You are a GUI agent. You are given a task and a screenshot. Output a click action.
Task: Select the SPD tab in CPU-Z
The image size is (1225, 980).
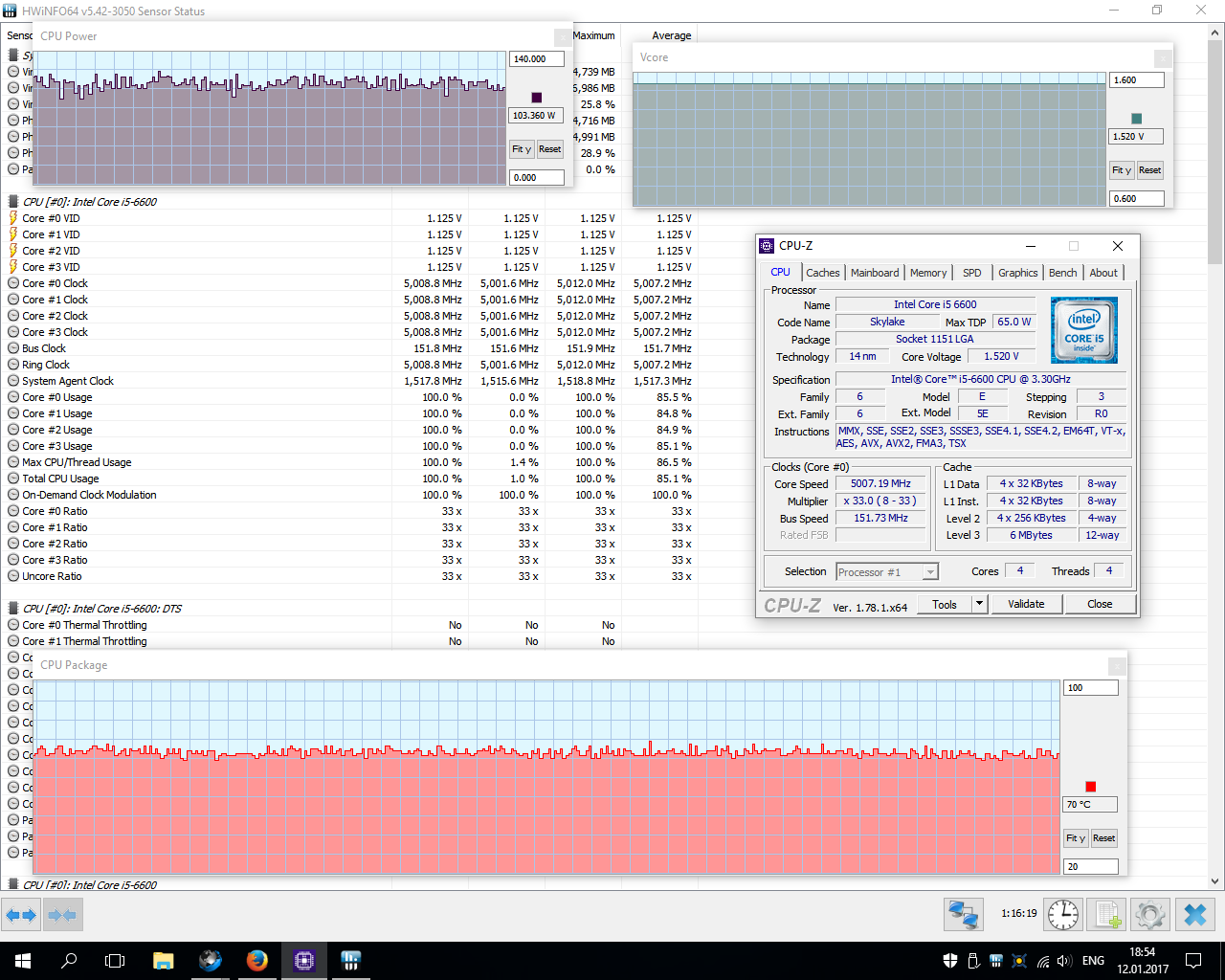(972, 273)
